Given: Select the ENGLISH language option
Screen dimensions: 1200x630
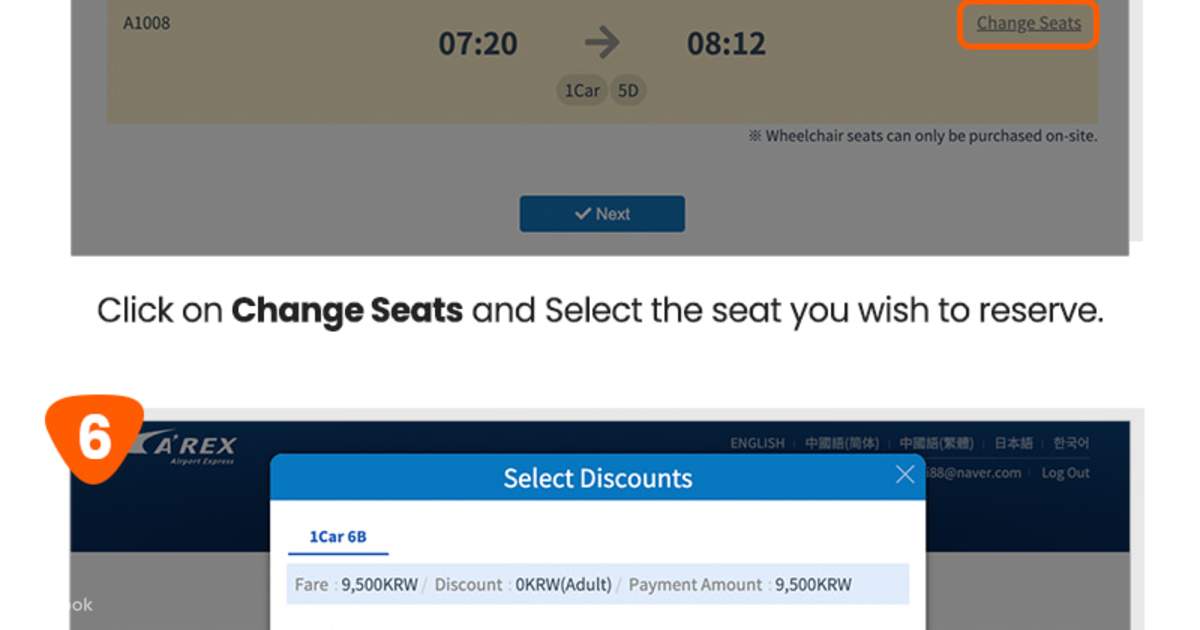Looking at the screenshot, I should [757, 442].
